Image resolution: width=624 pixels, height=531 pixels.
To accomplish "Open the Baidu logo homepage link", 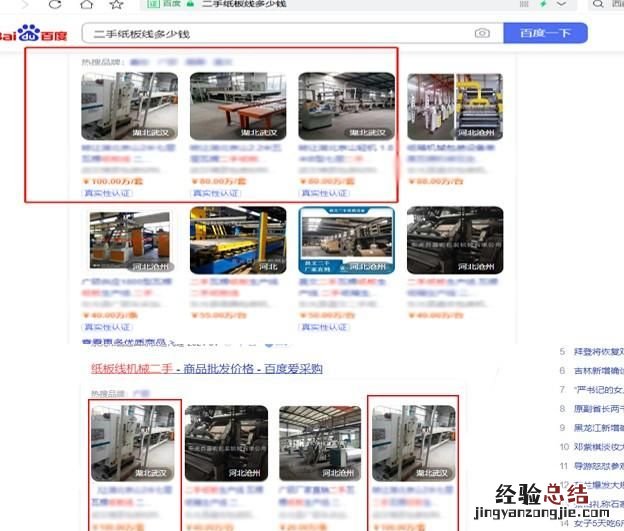I will (33, 33).
